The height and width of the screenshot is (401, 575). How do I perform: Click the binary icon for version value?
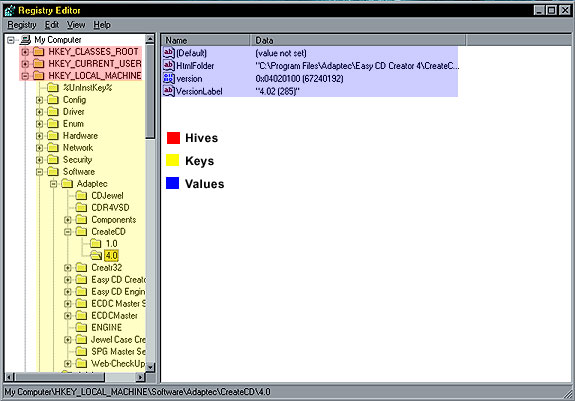coord(168,78)
